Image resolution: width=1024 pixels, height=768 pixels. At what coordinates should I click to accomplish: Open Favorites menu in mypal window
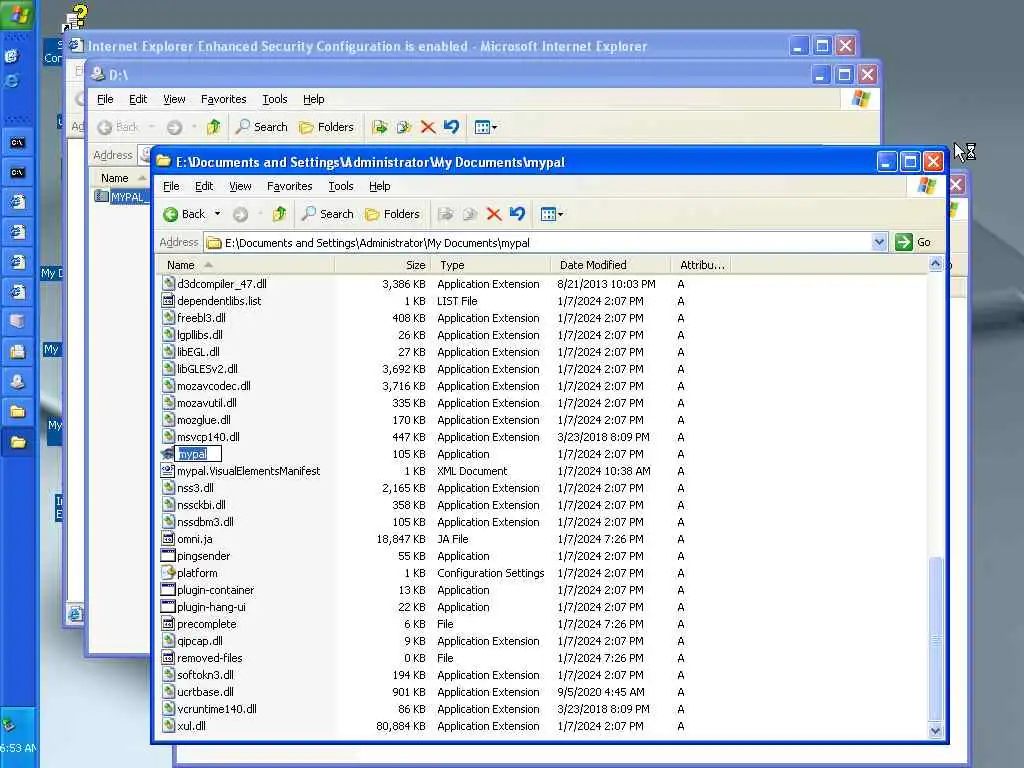click(x=289, y=186)
